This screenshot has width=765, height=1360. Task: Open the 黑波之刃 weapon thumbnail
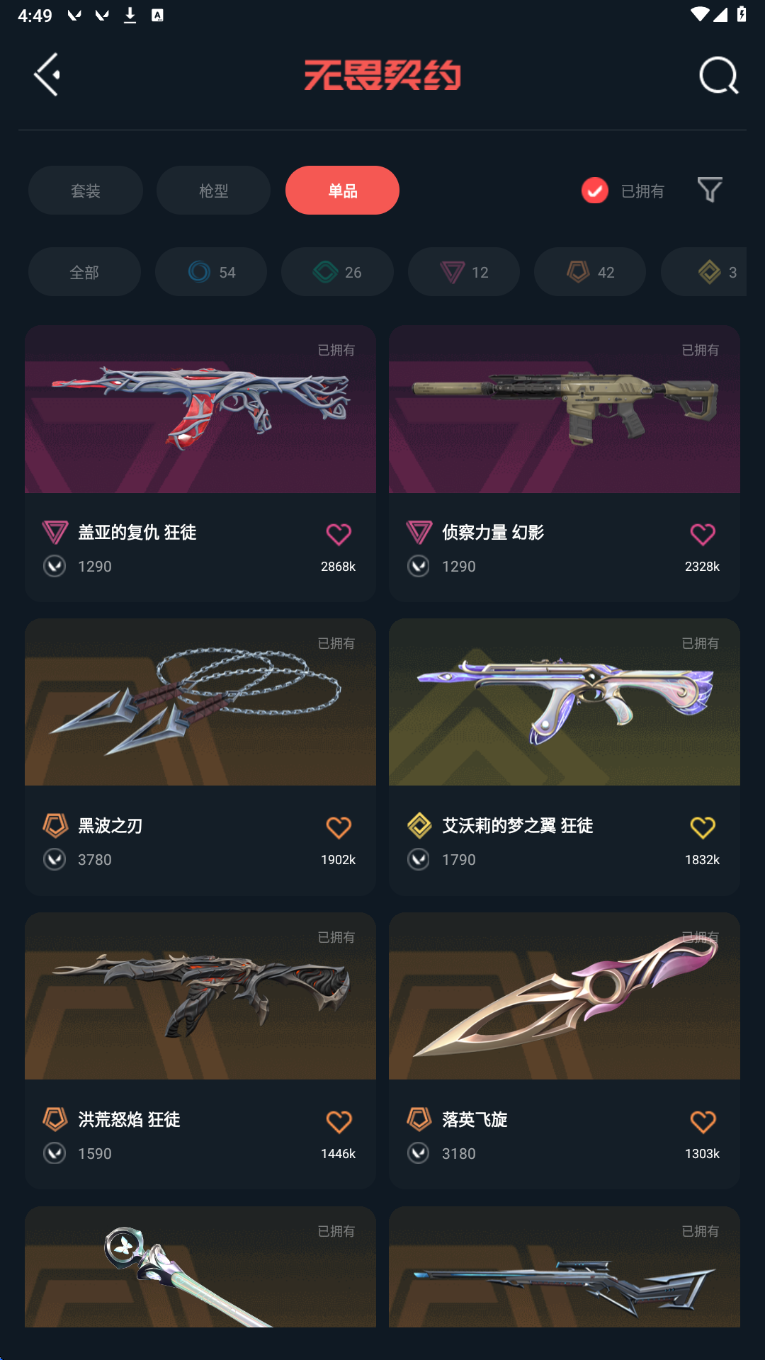(x=200, y=702)
